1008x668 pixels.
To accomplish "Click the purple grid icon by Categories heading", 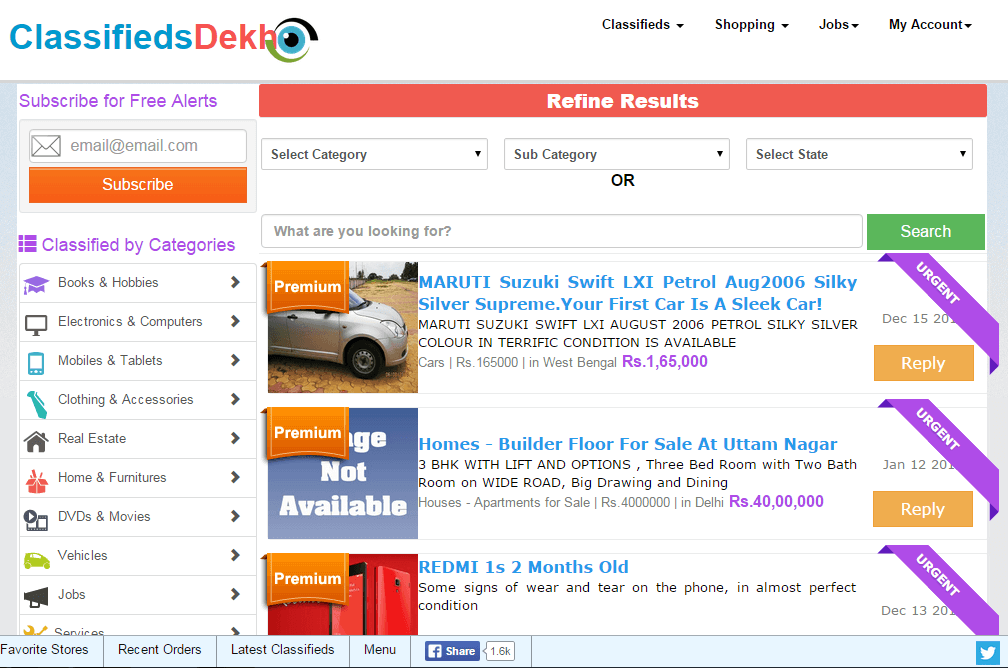I will [x=28, y=244].
